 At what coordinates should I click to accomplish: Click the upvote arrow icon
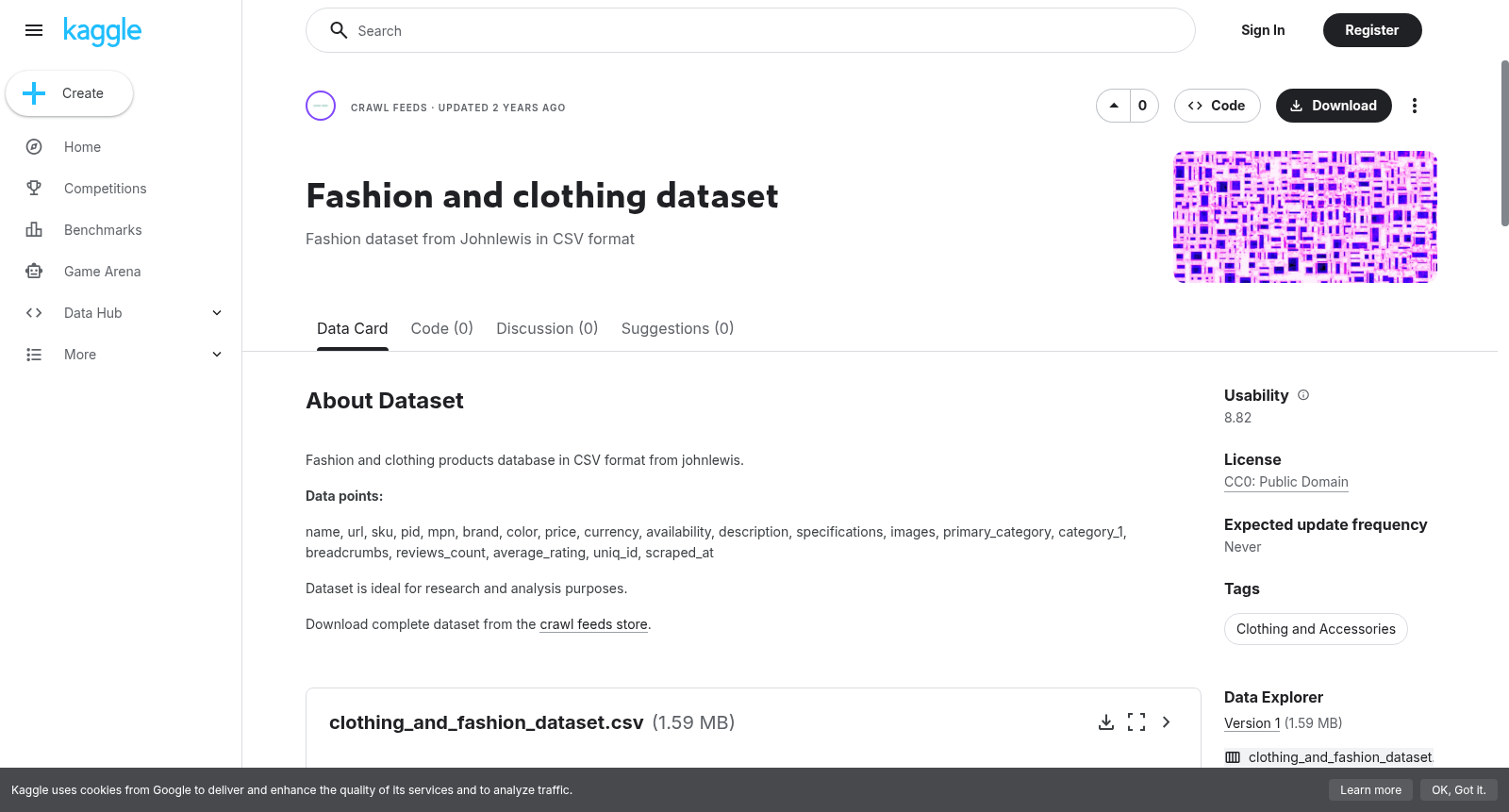1114,106
